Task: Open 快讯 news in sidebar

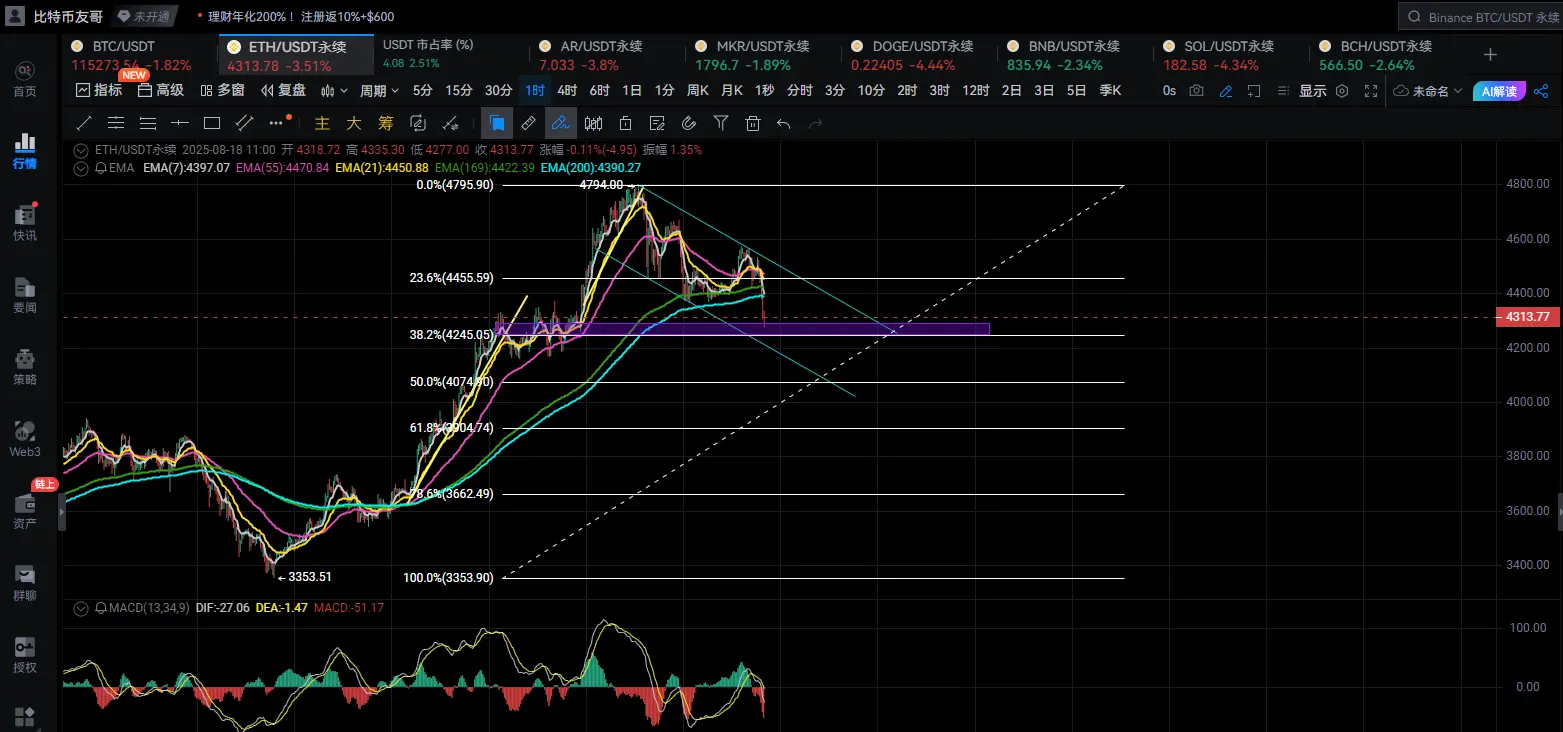Action: [x=24, y=223]
